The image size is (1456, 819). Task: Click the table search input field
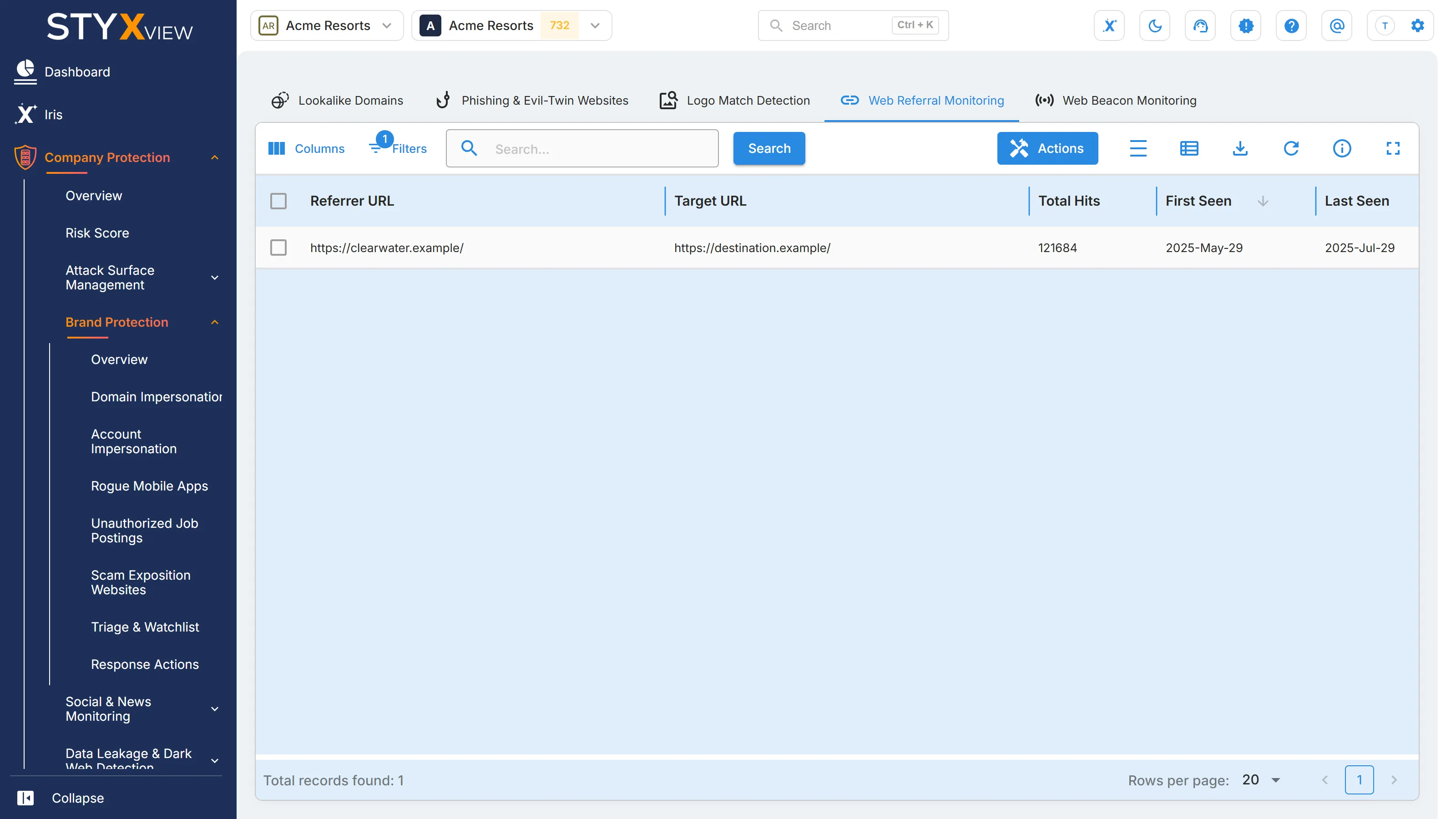(x=581, y=149)
